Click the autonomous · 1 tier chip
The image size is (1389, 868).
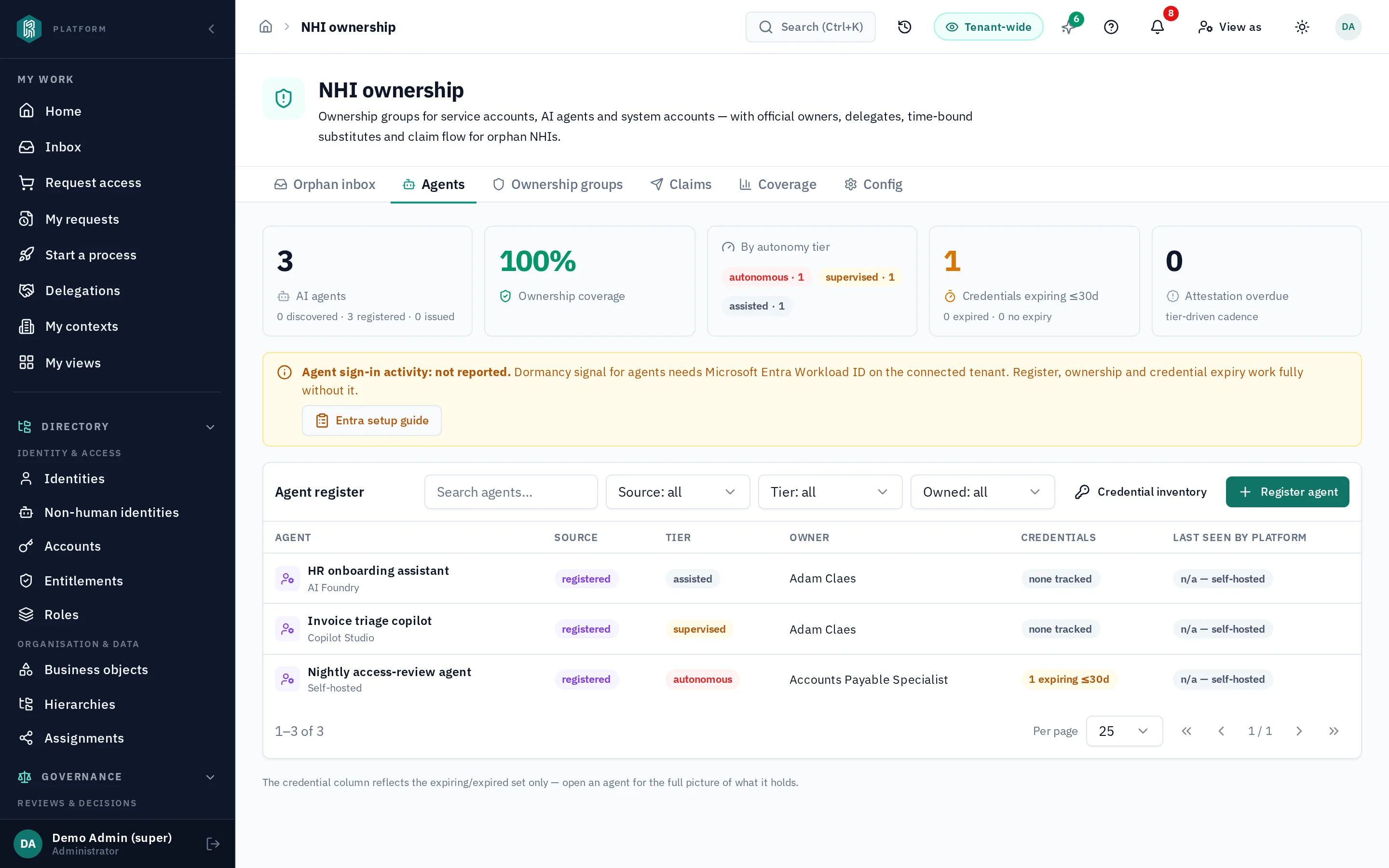tap(766, 277)
